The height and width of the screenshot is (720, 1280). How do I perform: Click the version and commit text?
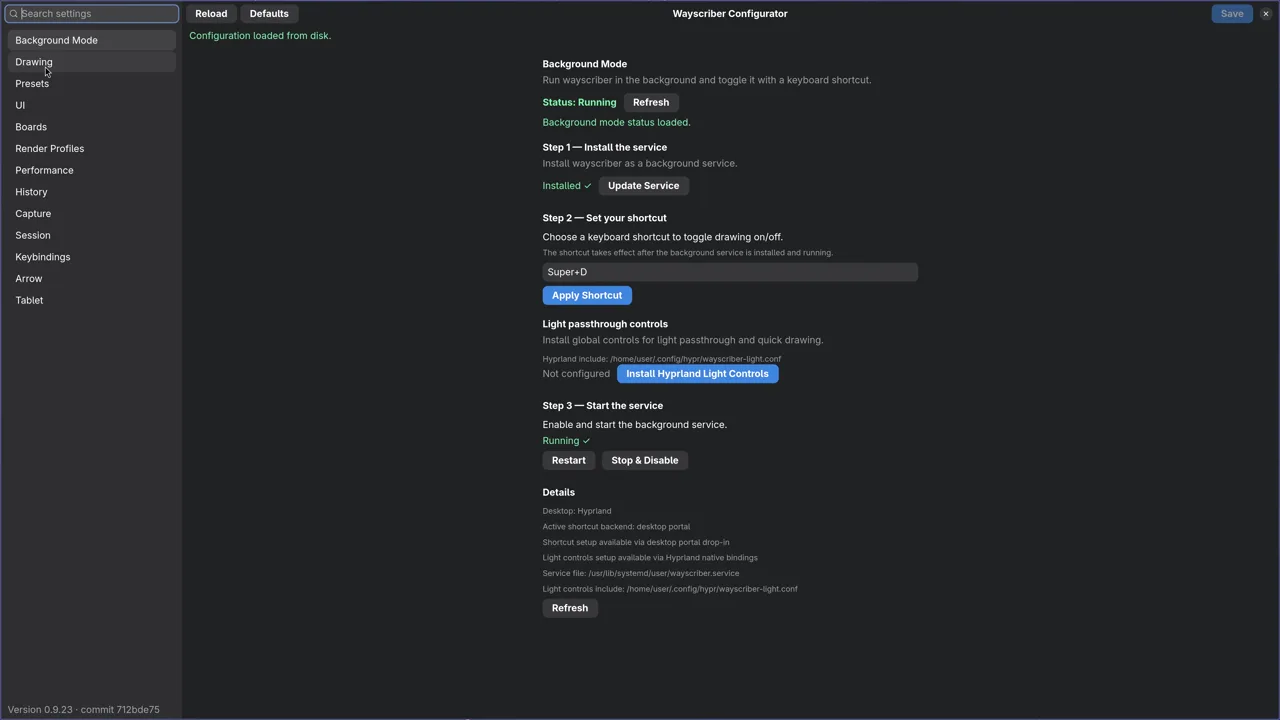(84, 710)
